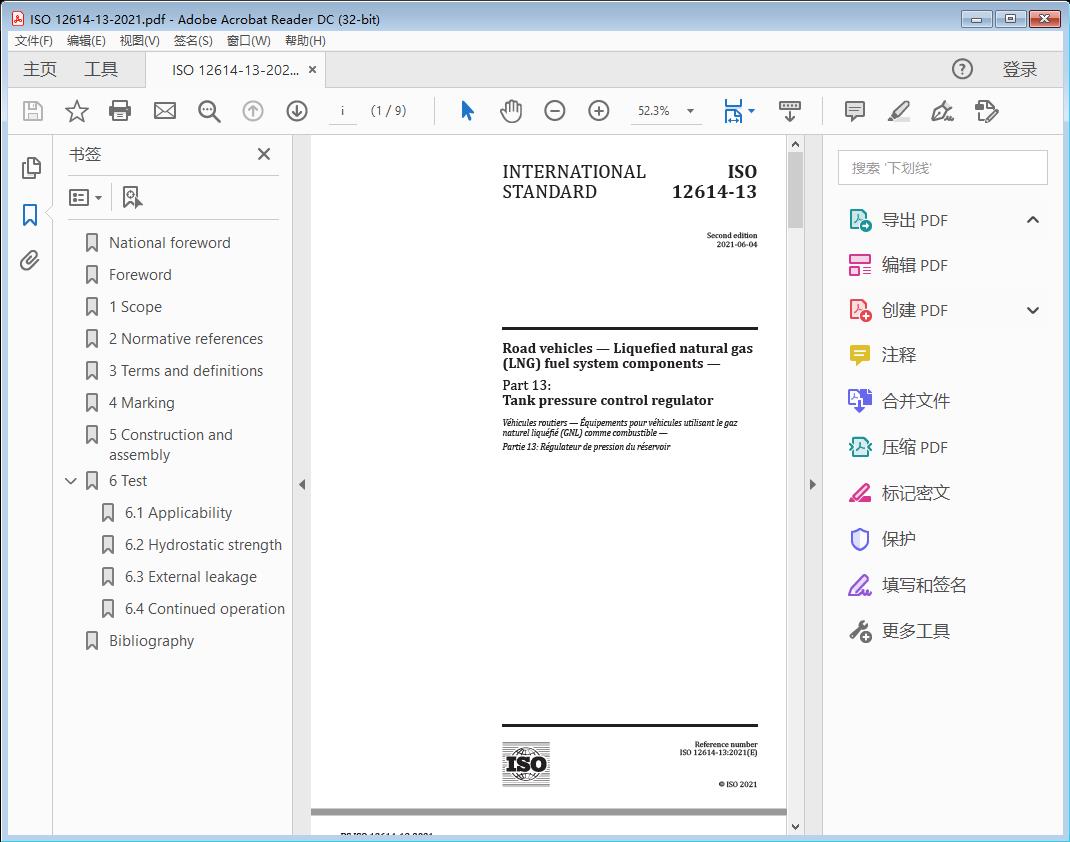Open 编辑 PDF tool
Image resolution: width=1070 pixels, height=842 pixels.
click(898, 265)
